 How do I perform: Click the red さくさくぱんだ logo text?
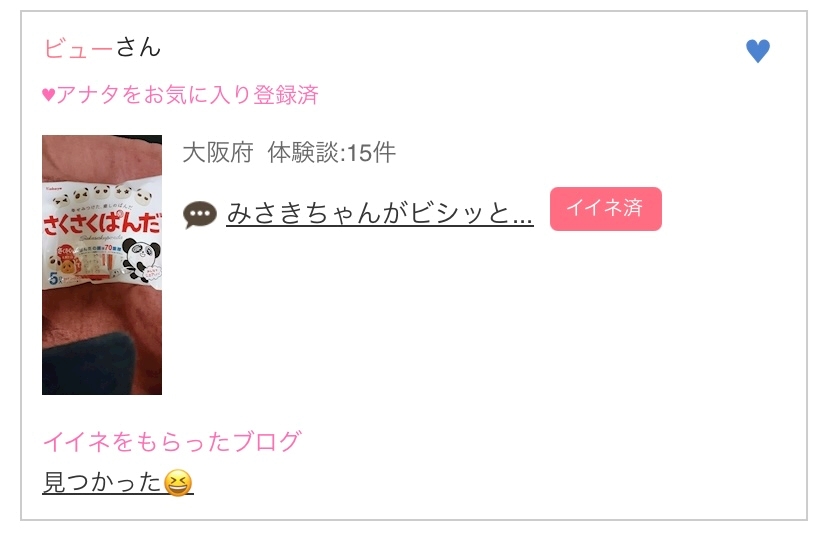click(102, 223)
